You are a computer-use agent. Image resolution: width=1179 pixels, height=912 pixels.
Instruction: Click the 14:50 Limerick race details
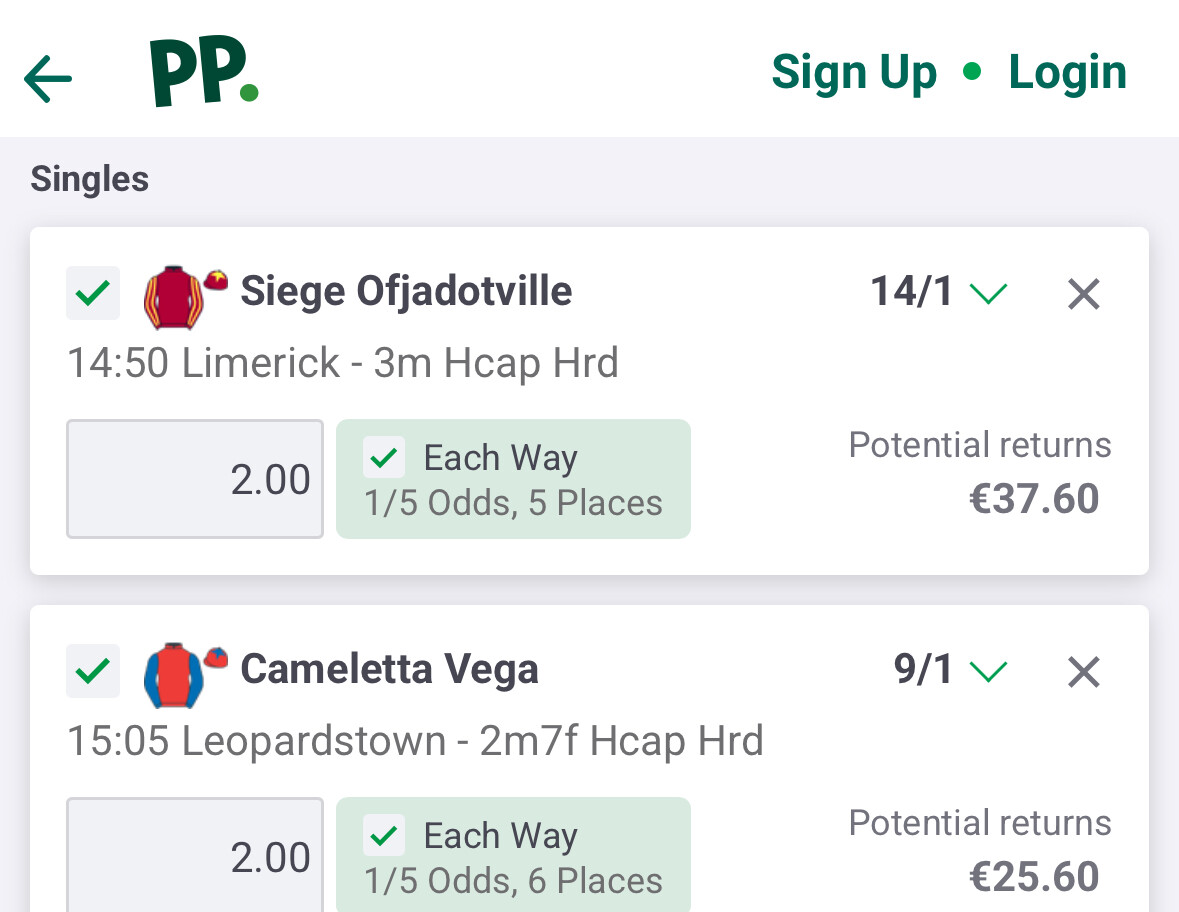343,363
